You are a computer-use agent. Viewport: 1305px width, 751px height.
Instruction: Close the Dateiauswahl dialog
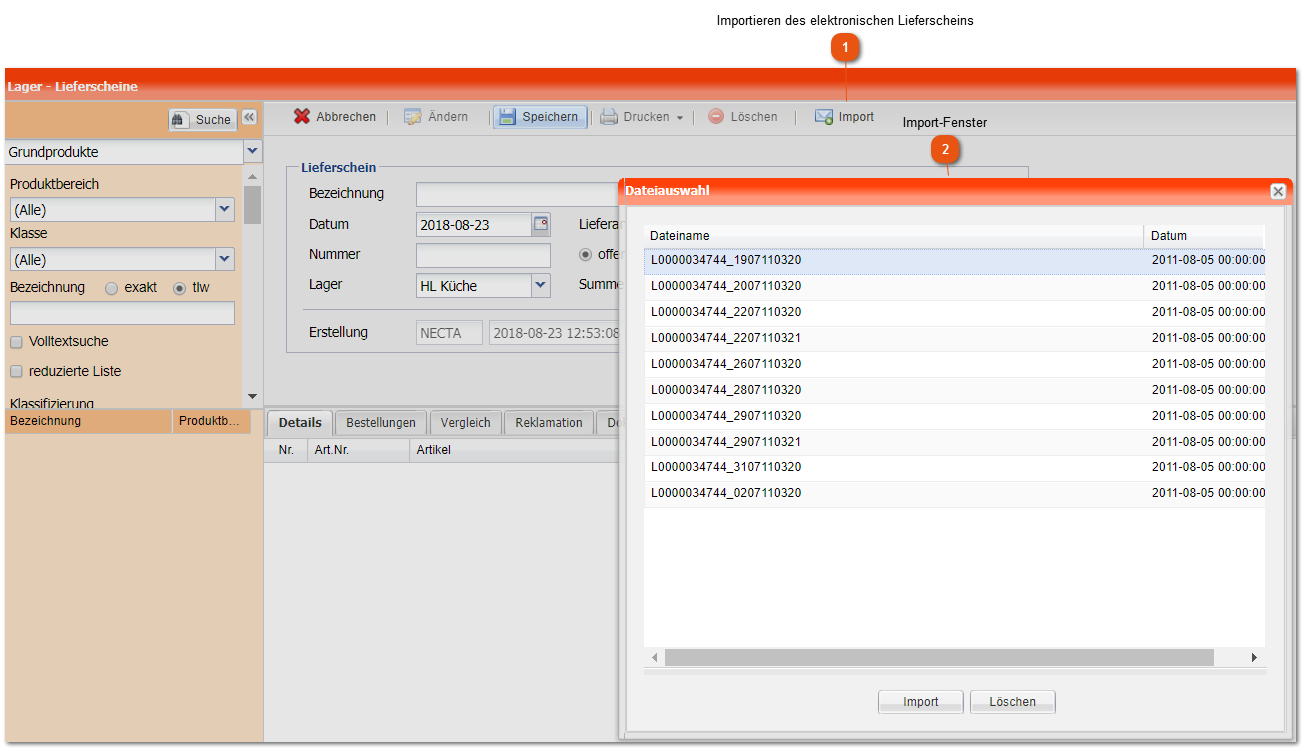(1278, 191)
